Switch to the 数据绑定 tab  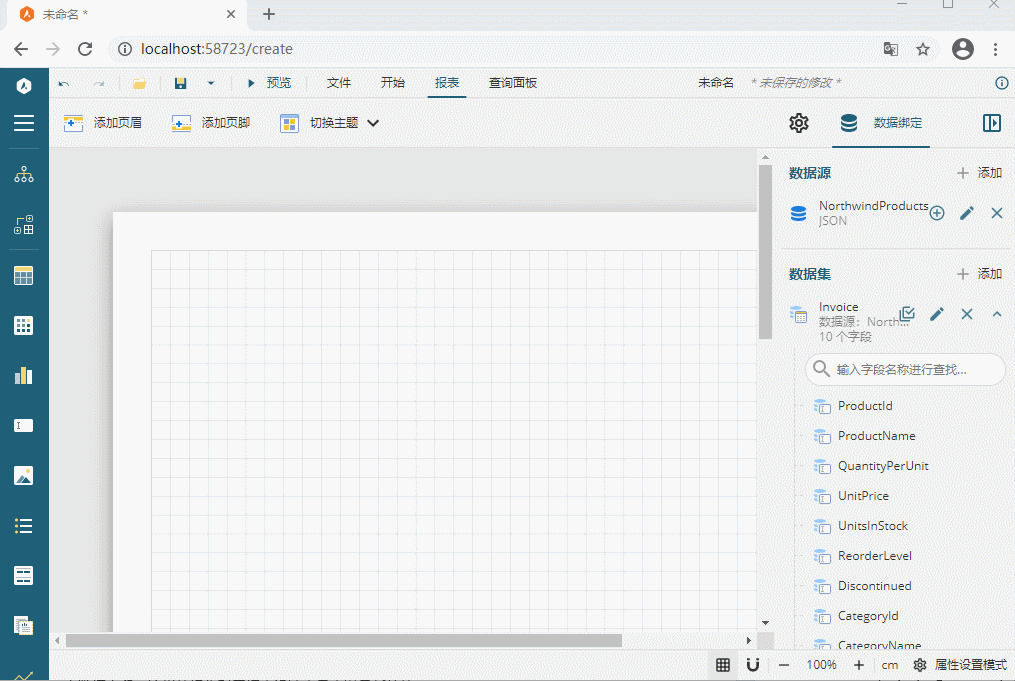click(x=881, y=123)
